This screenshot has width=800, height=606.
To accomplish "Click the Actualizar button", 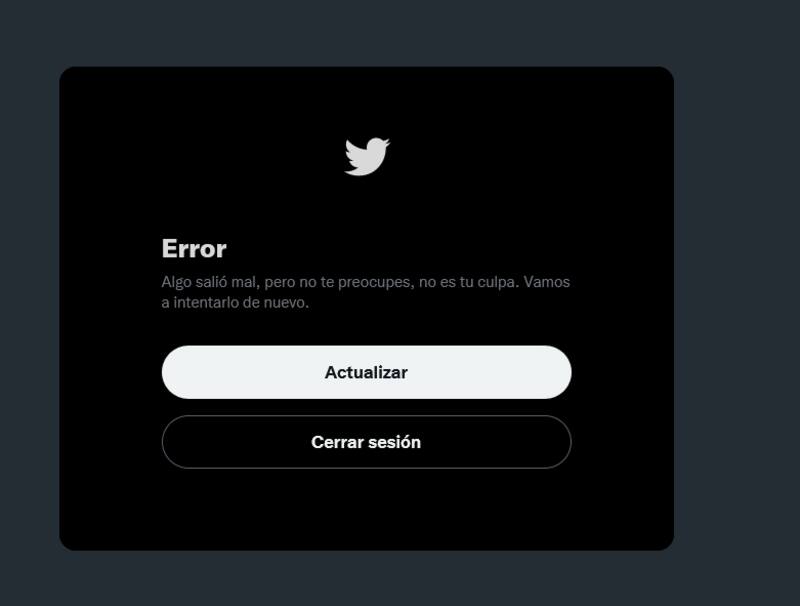I will pyautogui.click(x=366, y=372).
